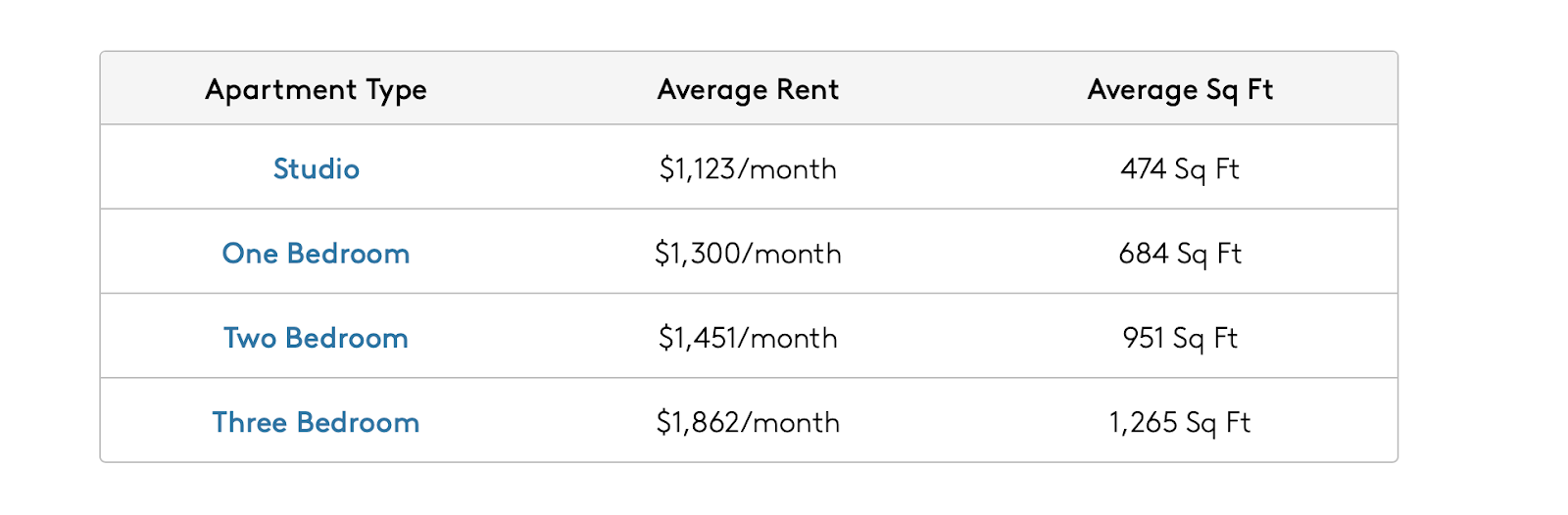Open the Studio apartment type link
Viewport: 1568px width, 515px height.
(x=316, y=168)
